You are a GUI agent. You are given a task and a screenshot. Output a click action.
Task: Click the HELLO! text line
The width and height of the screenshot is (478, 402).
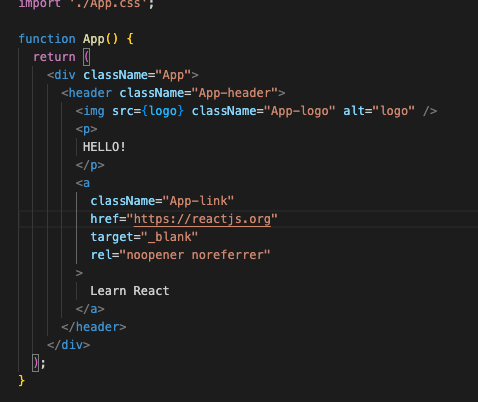pos(104,147)
